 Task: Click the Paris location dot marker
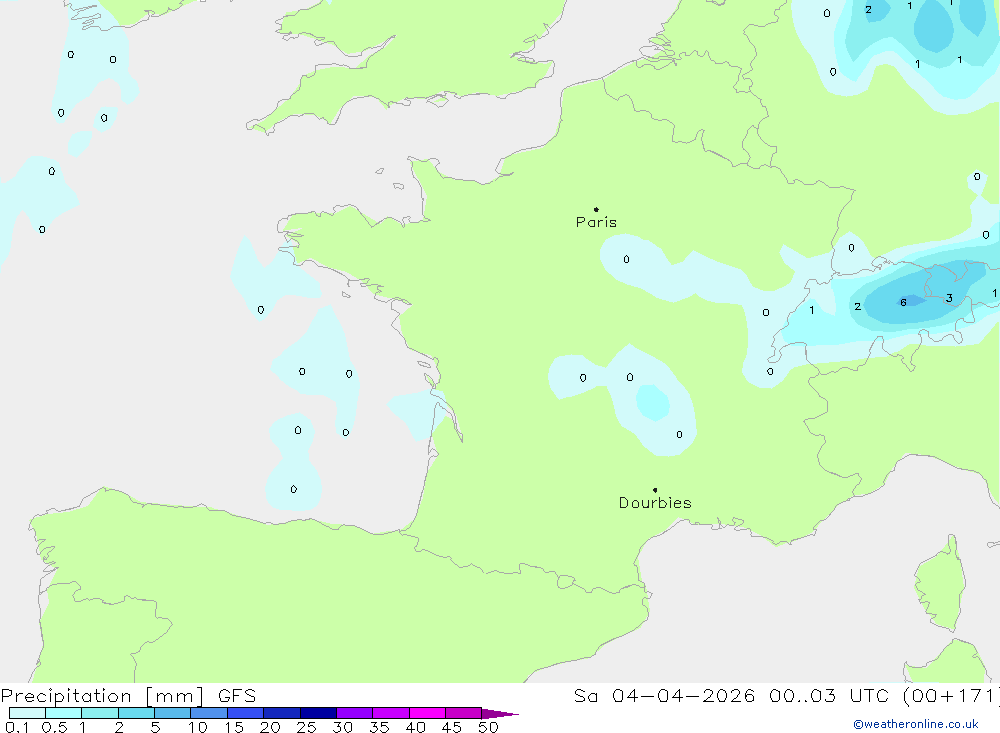click(596, 209)
